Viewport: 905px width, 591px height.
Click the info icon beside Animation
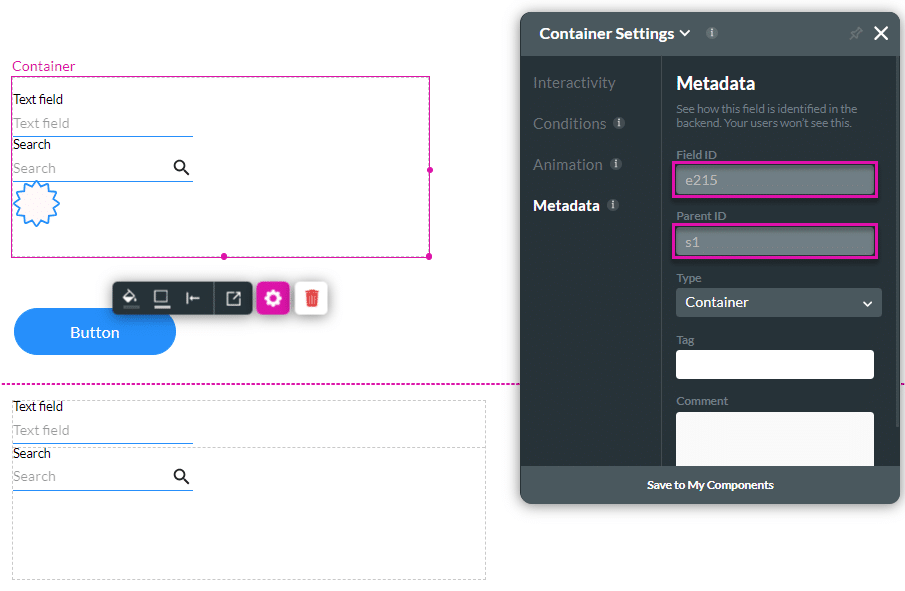616,164
